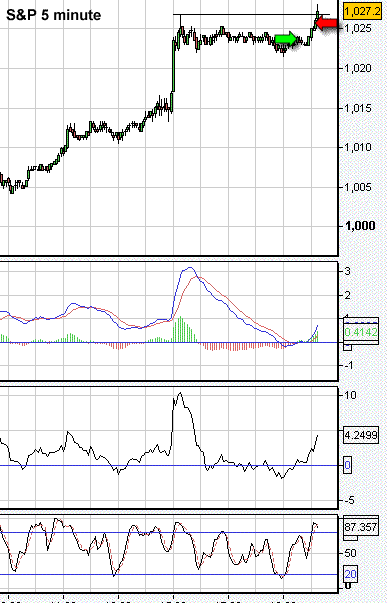Select the 4.2499 momentum value label
The image size is (387, 603).
(361, 436)
